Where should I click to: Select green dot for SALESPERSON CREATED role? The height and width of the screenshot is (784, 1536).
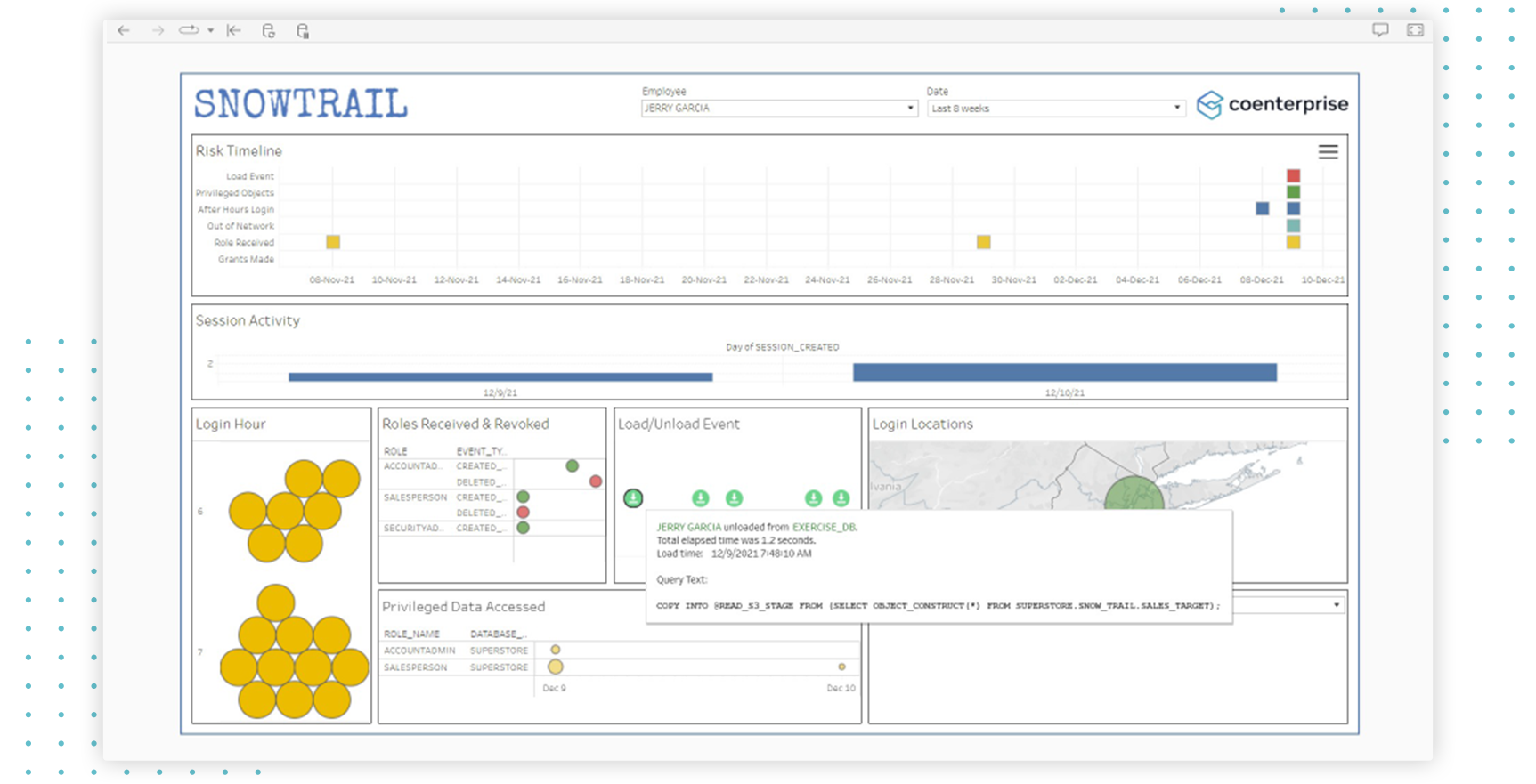[523, 497]
